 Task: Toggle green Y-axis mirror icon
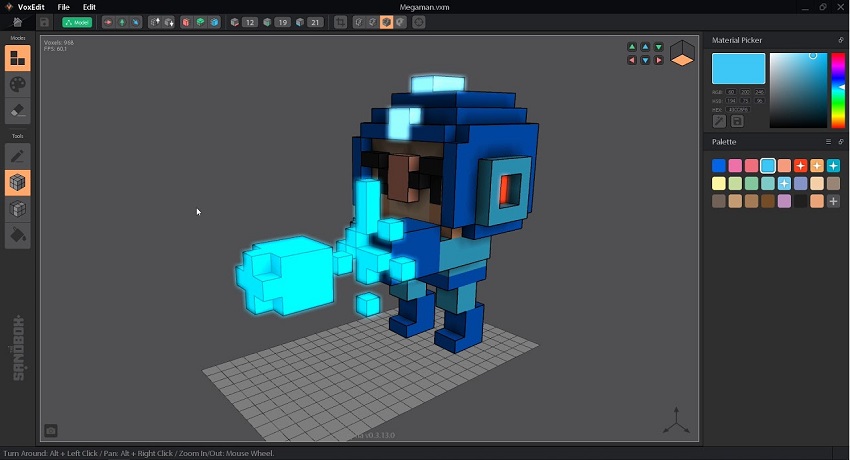122,22
